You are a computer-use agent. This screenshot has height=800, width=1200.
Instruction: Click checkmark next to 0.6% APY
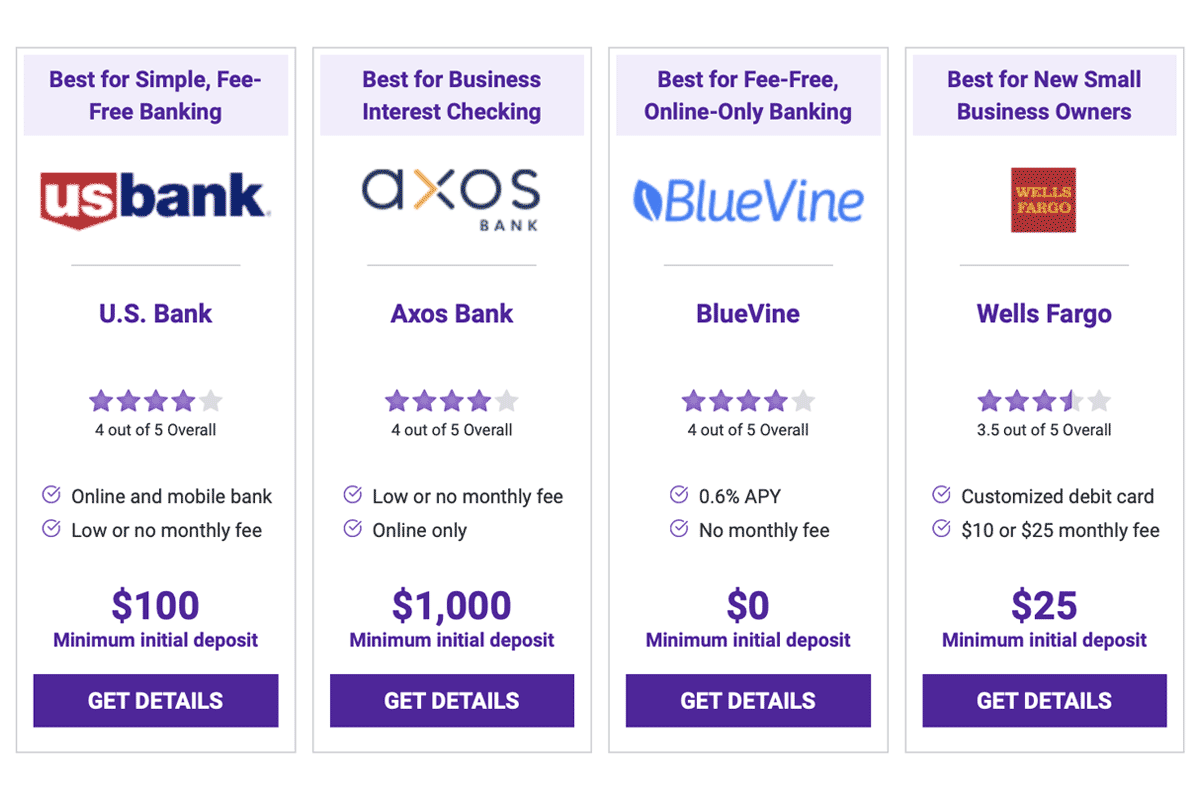pyautogui.click(x=679, y=495)
